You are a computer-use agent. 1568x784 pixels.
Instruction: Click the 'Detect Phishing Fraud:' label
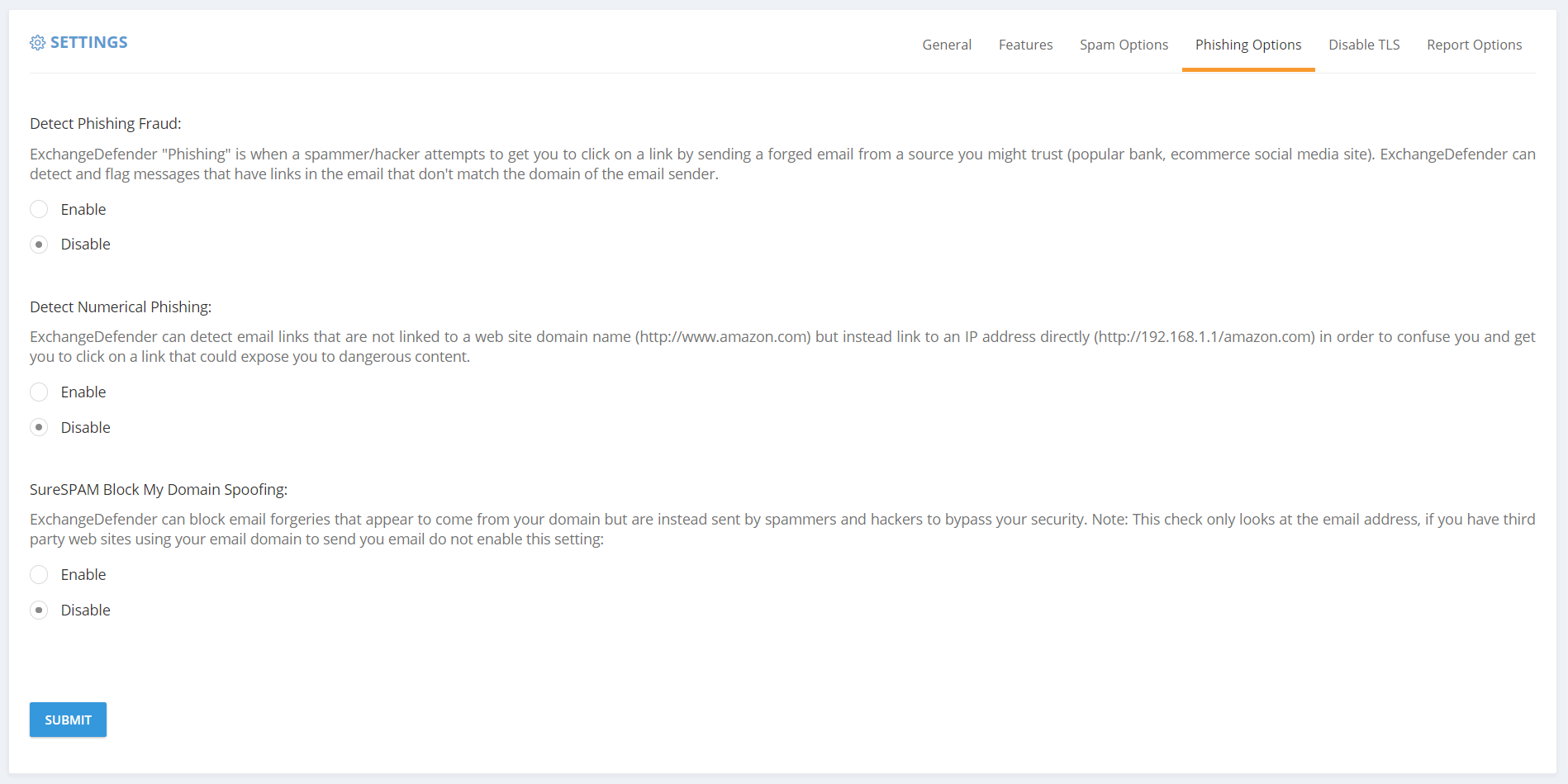106,124
